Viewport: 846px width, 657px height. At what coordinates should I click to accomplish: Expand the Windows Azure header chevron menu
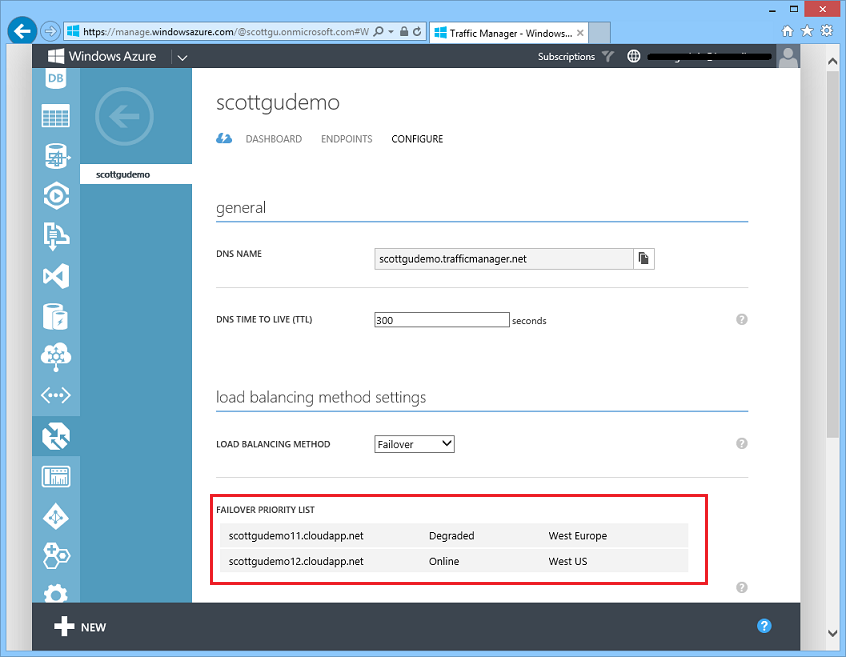(182, 57)
